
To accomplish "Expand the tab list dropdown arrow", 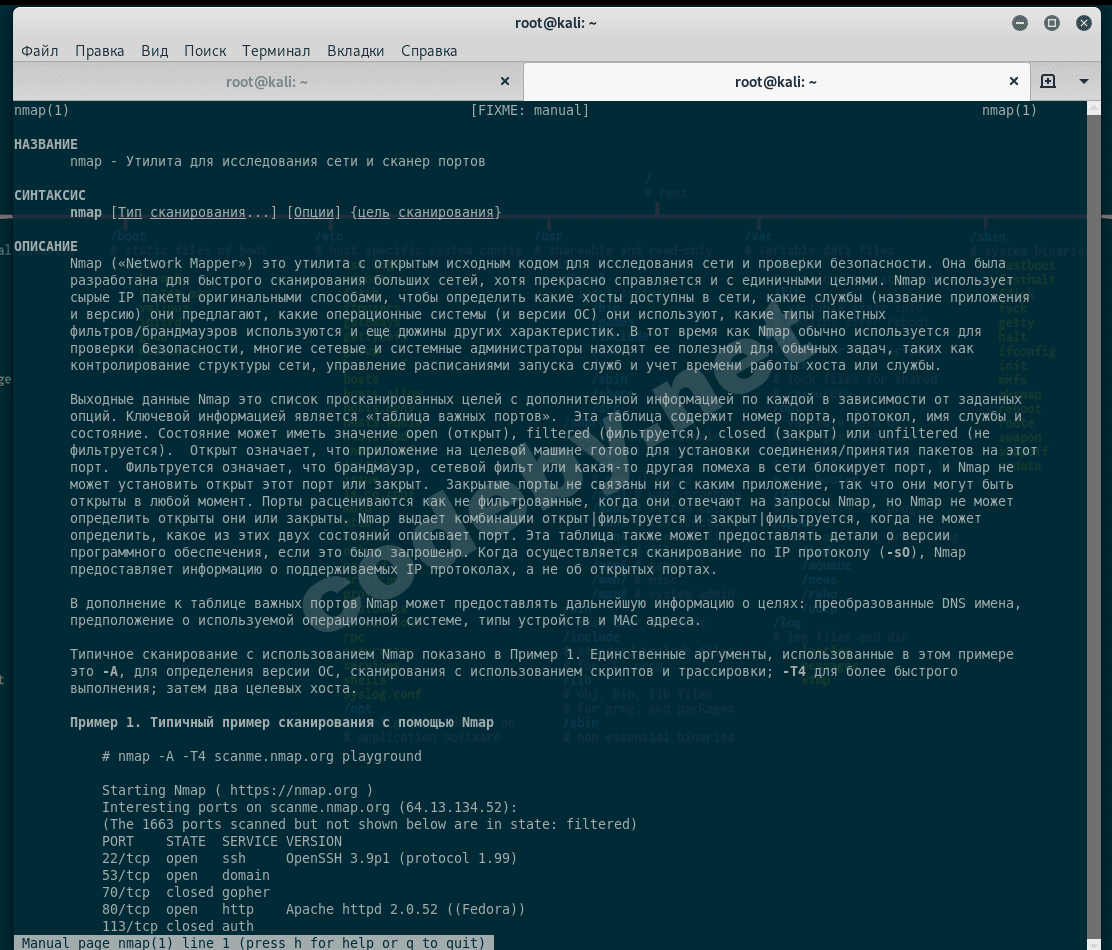I will click(x=1084, y=82).
